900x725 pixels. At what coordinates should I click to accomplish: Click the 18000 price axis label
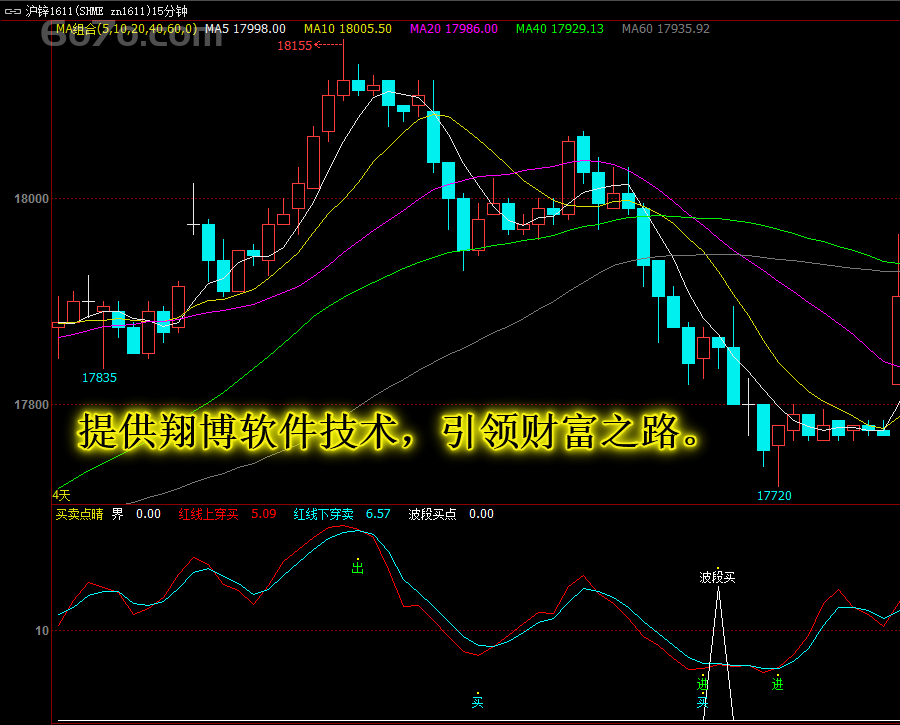(x=32, y=199)
